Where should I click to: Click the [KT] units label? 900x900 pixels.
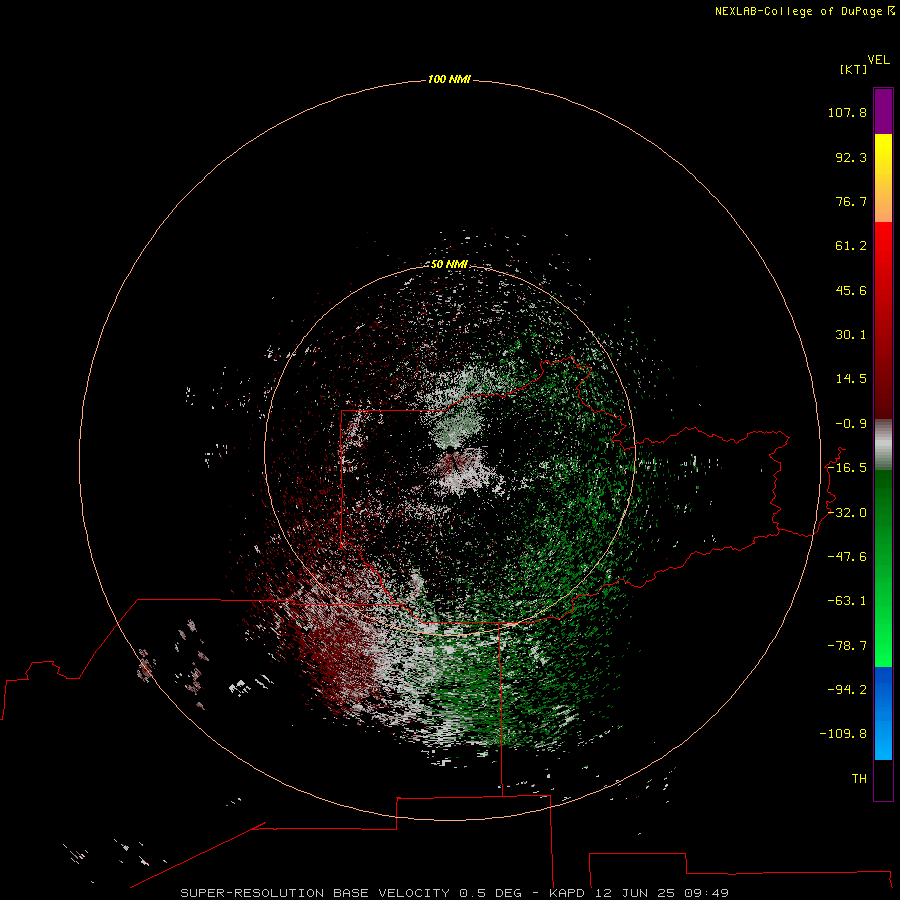point(854,69)
